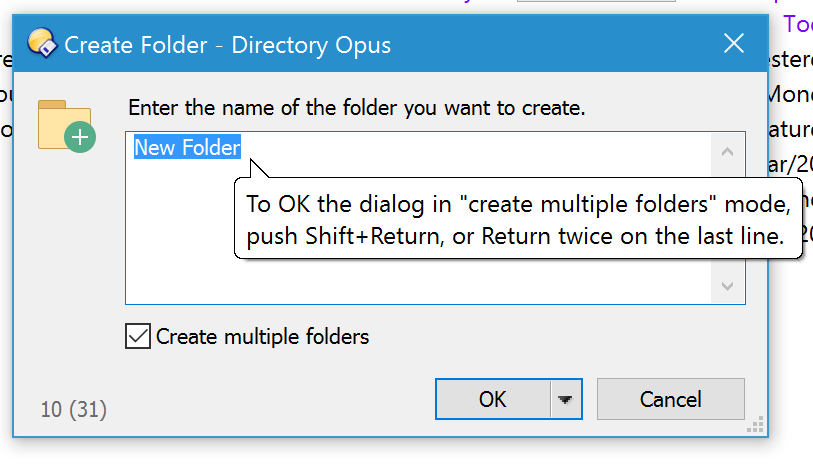Confirm folder creation with OK

(x=493, y=399)
